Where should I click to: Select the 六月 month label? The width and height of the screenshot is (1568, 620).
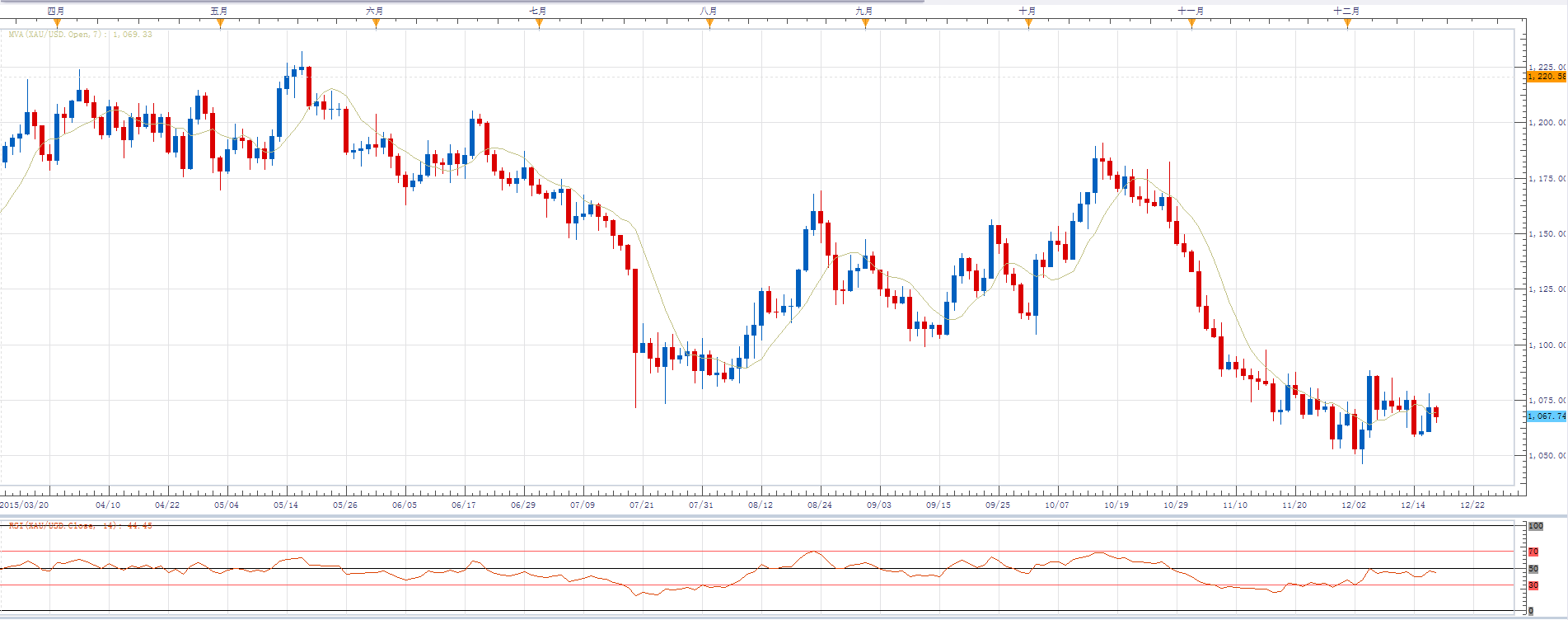[x=375, y=11]
